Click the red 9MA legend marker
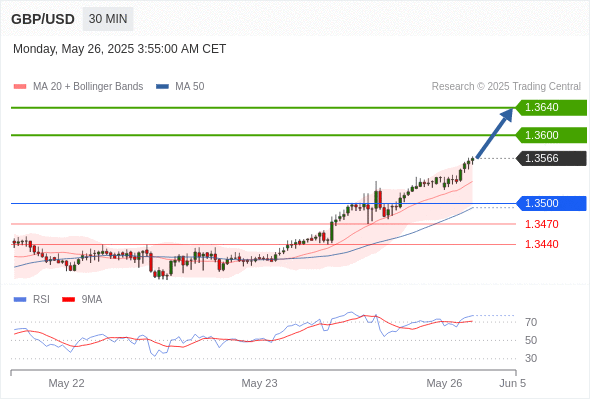Screen dimensions: 590x400 [x=68, y=300]
